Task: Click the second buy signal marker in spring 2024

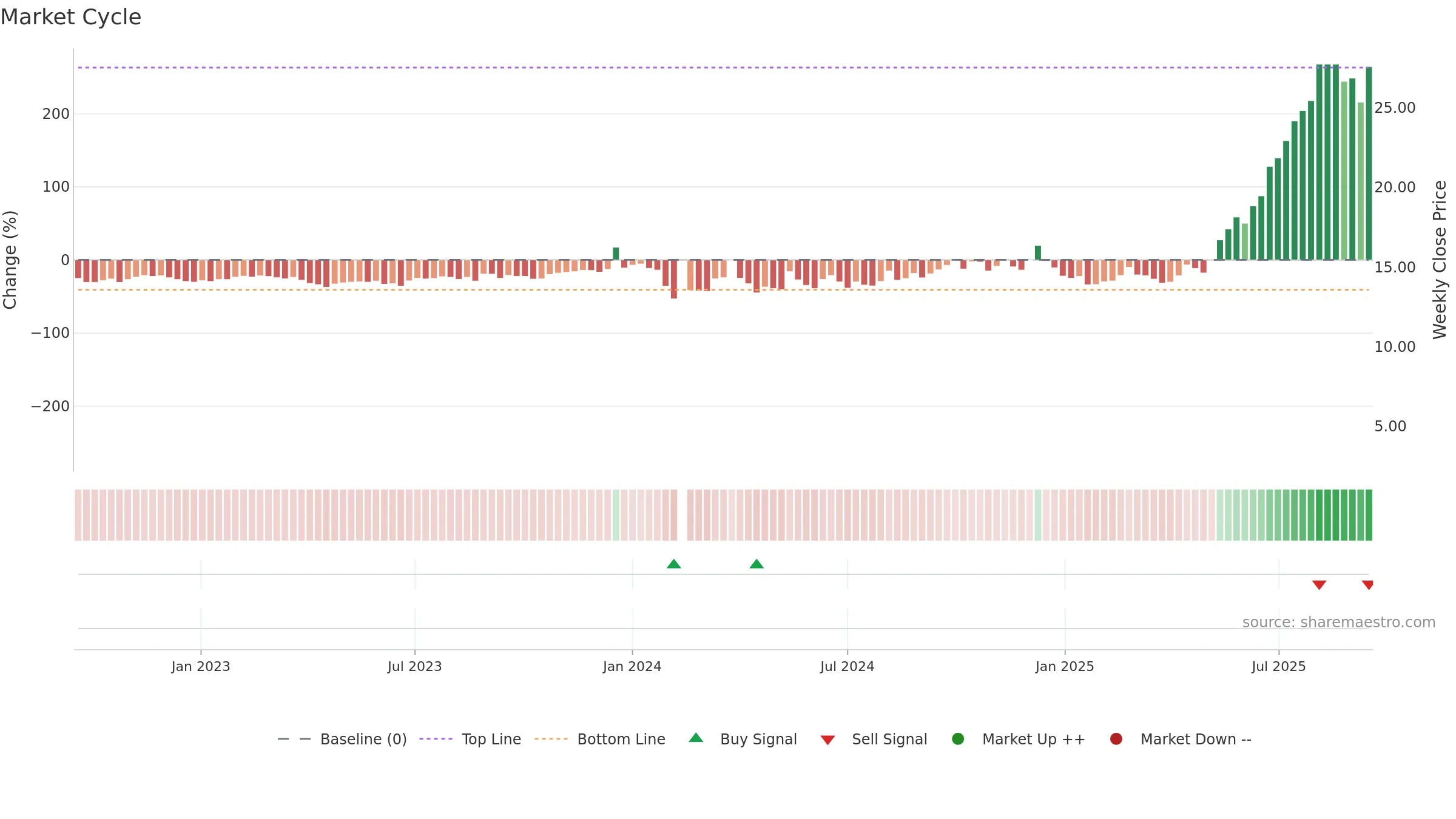Action: pos(757,564)
